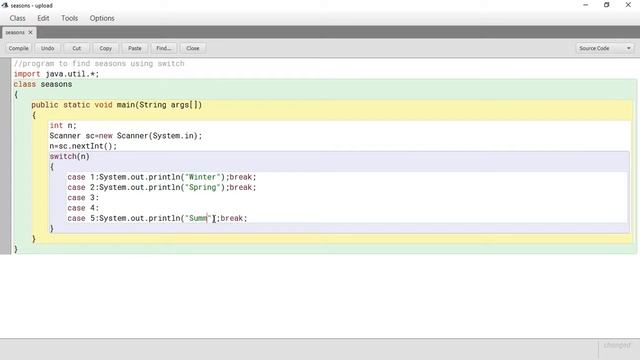This screenshot has width=640, height=360.
Task: Restore down the seasons window
Action: coord(607,5)
